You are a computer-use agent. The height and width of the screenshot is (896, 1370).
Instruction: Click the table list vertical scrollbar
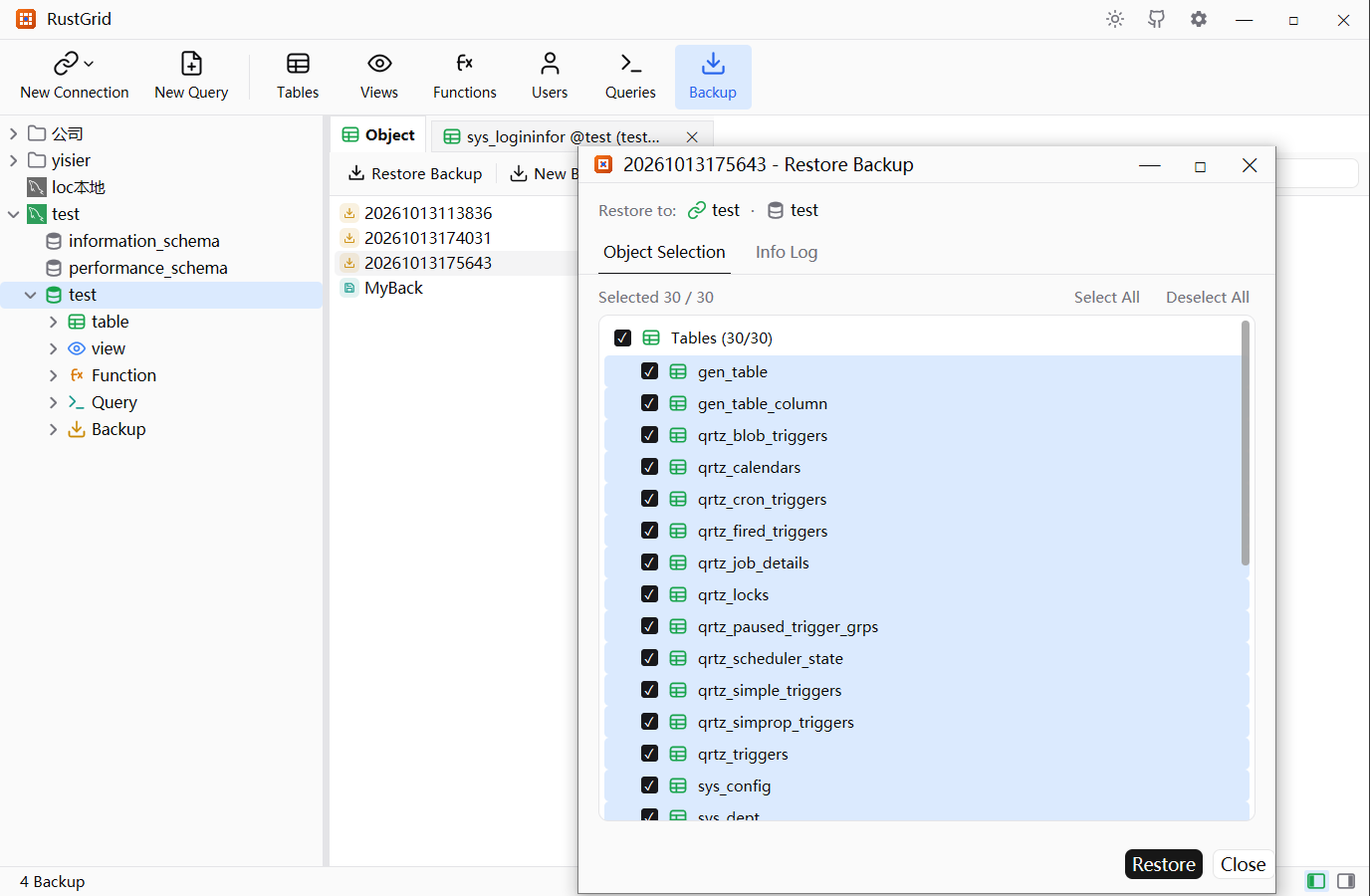(1246, 443)
